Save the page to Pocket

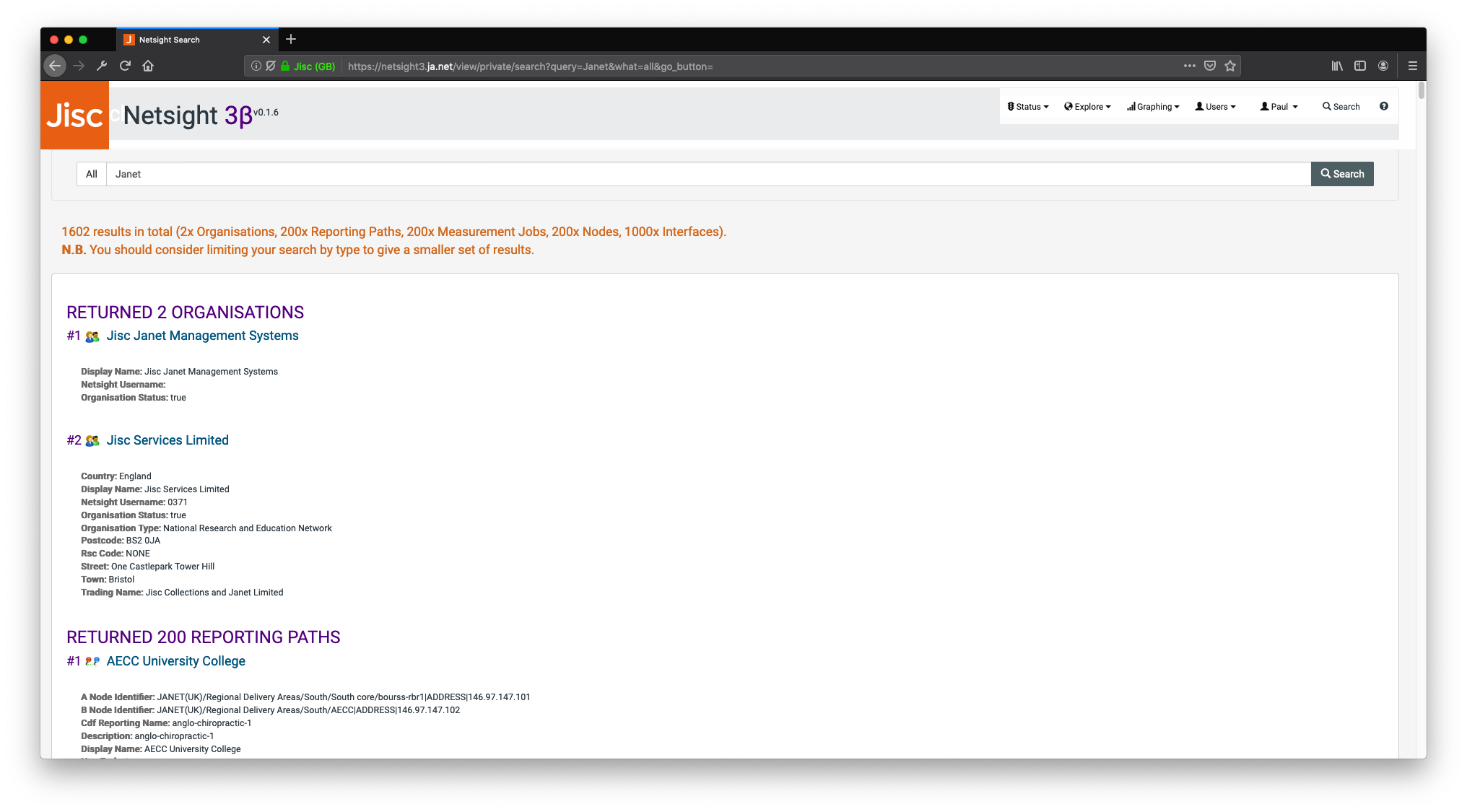click(x=1210, y=66)
